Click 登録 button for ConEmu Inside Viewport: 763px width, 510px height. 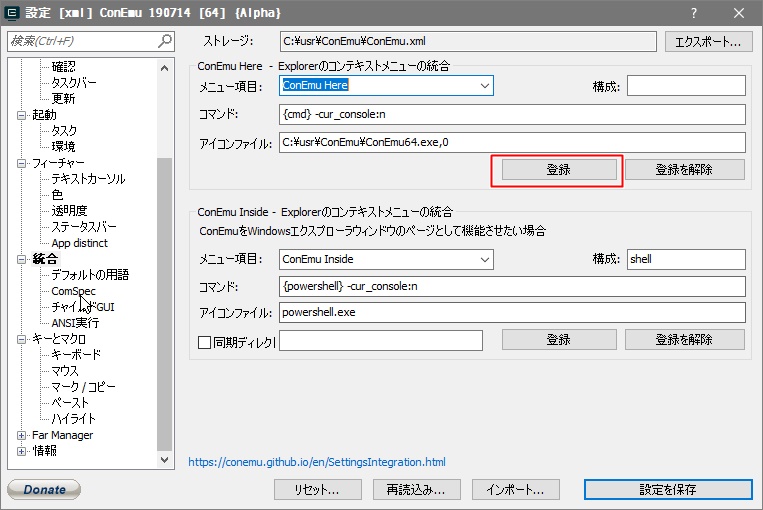pyautogui.click(x=559, y=340)
